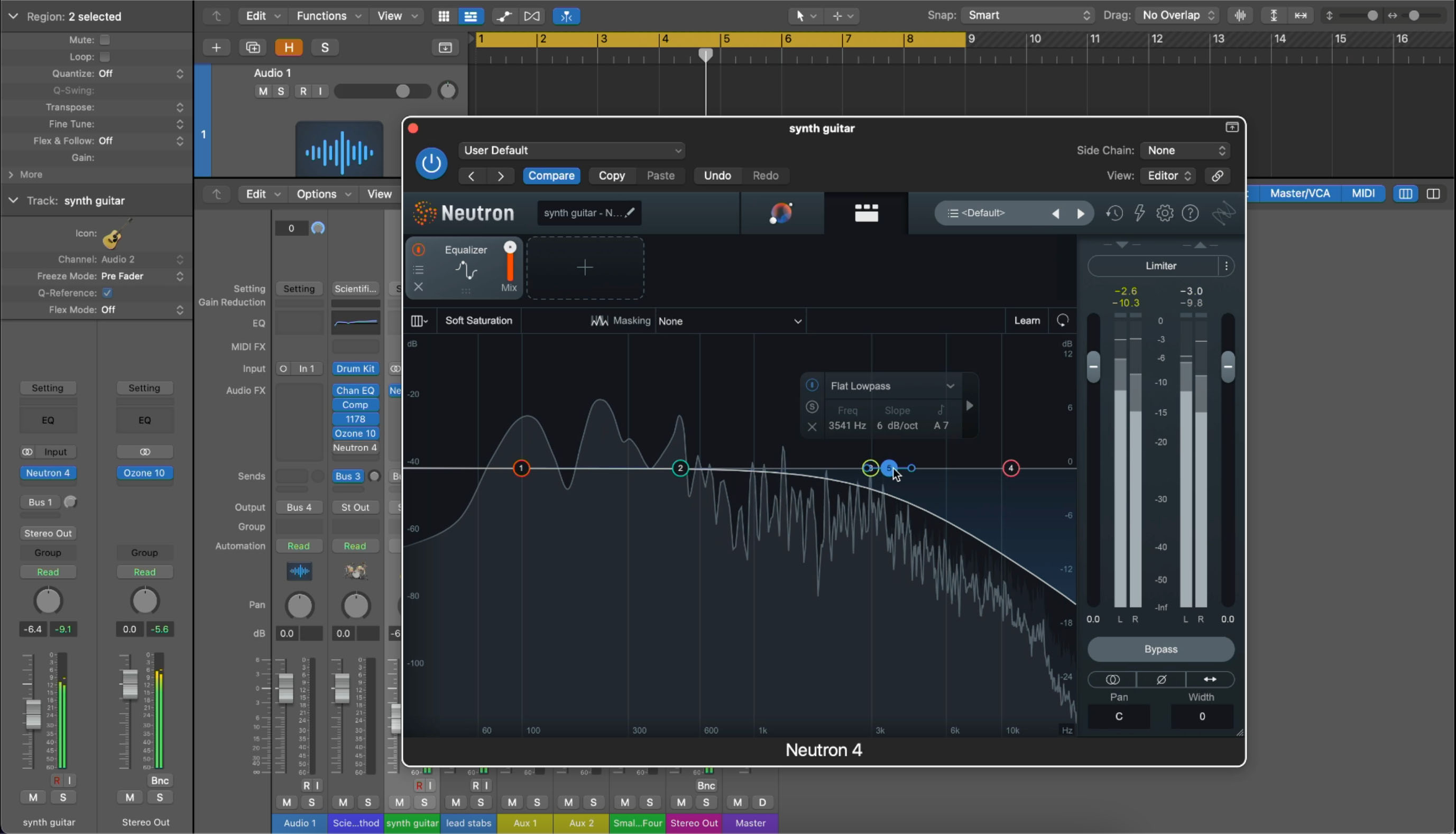Select next Neutron preset arrow
1456x834 pixels.
coord(1080,214)
